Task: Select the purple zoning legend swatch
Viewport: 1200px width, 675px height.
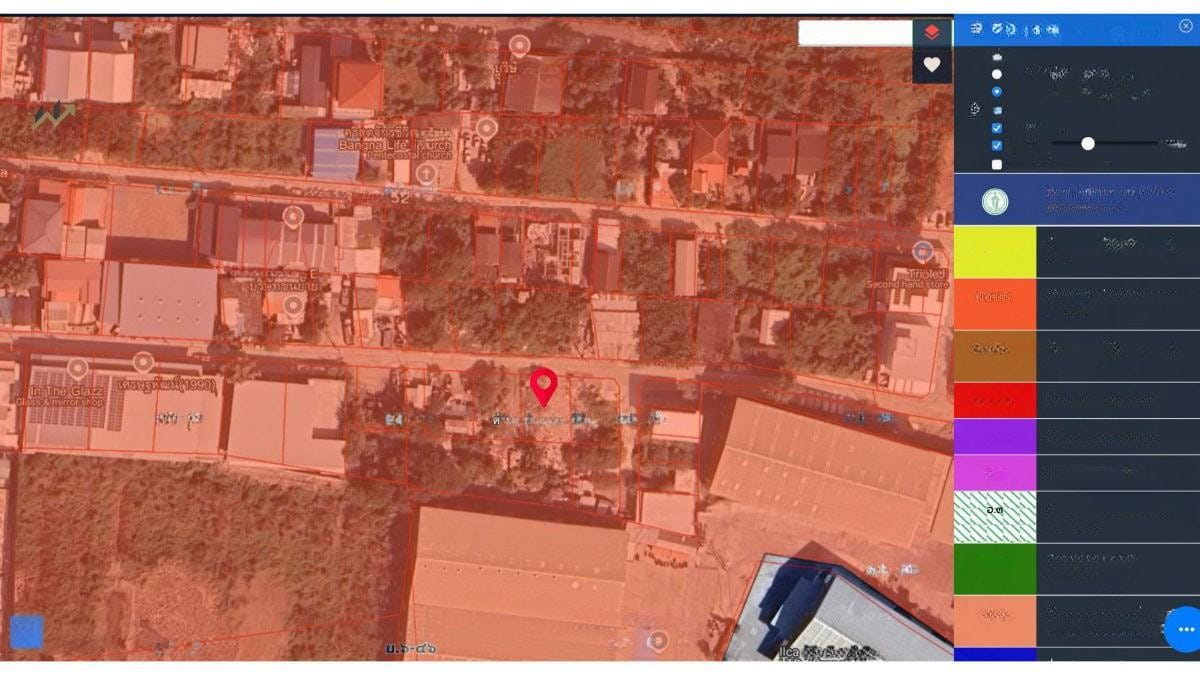Action: [994, 436]
